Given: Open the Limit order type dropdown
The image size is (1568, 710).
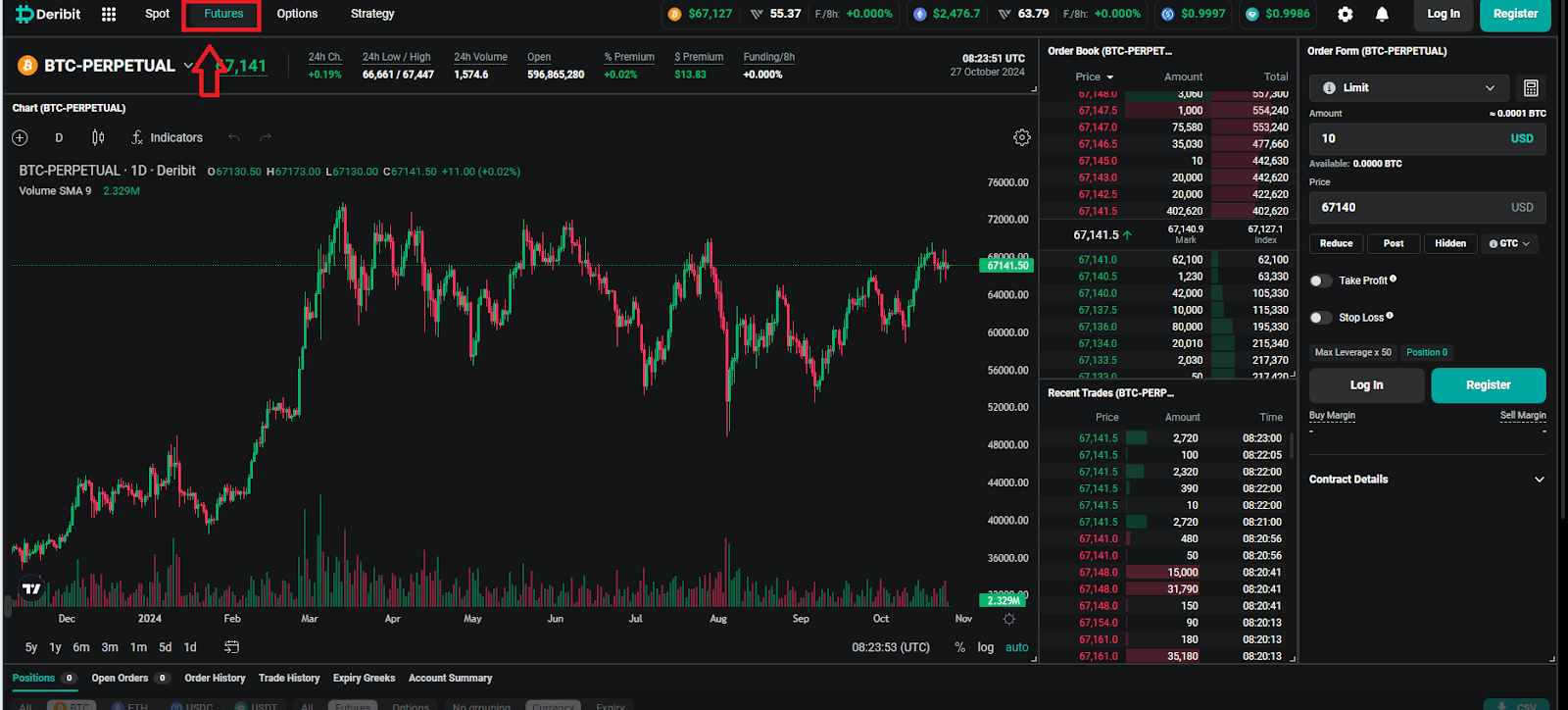Looking at the screenshot, I should (1408, 88).
